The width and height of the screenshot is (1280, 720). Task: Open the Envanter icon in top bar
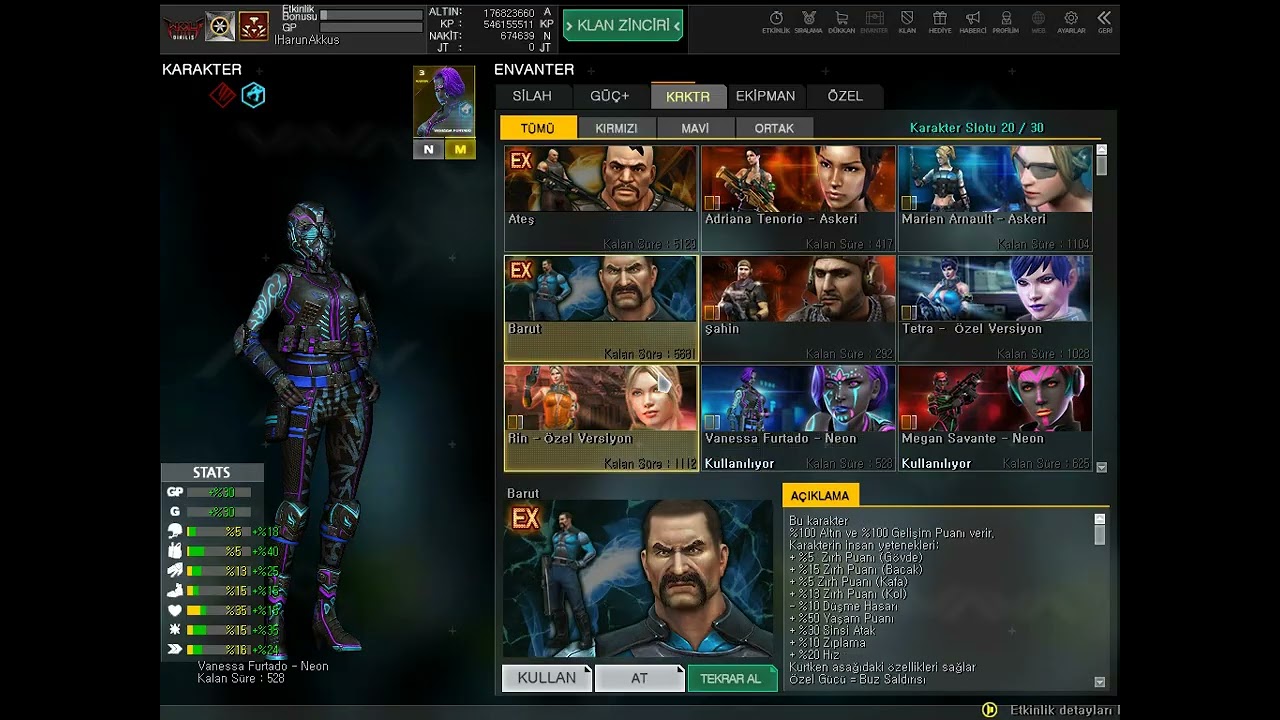point(875,18)
